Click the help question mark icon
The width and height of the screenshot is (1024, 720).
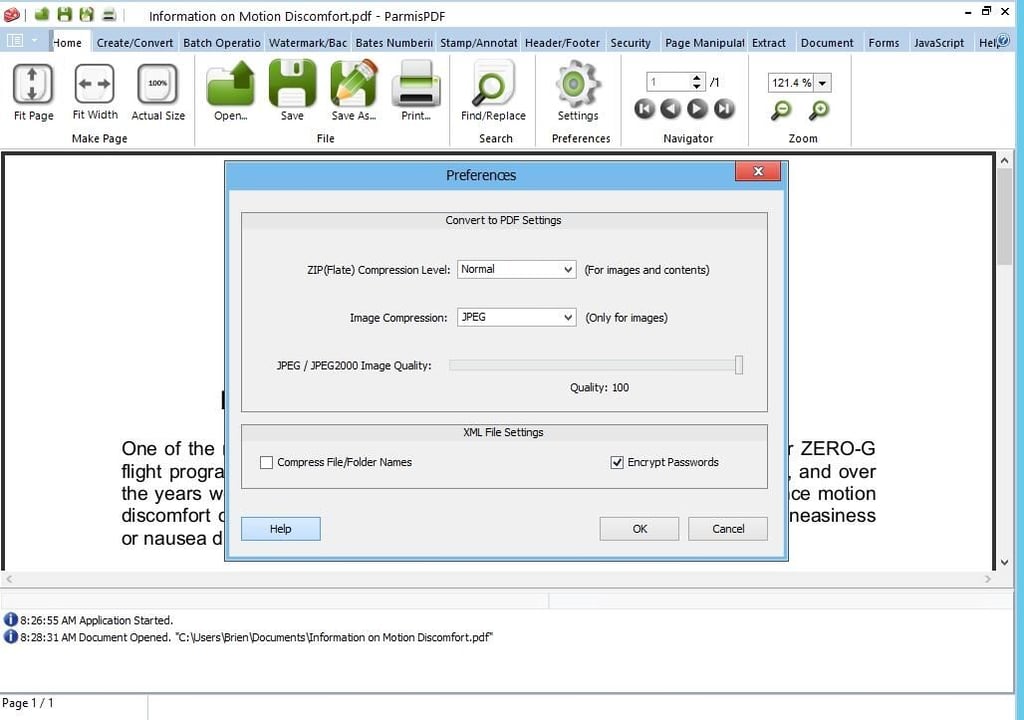[x=1004, y=41]
